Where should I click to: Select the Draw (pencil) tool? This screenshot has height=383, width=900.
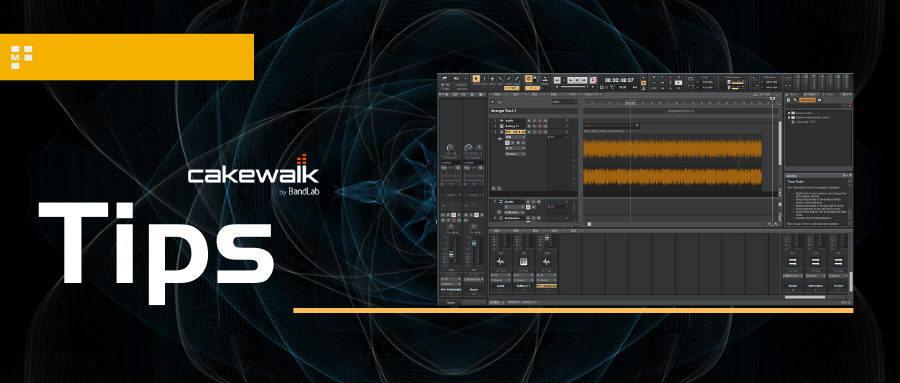pos(509,79)
